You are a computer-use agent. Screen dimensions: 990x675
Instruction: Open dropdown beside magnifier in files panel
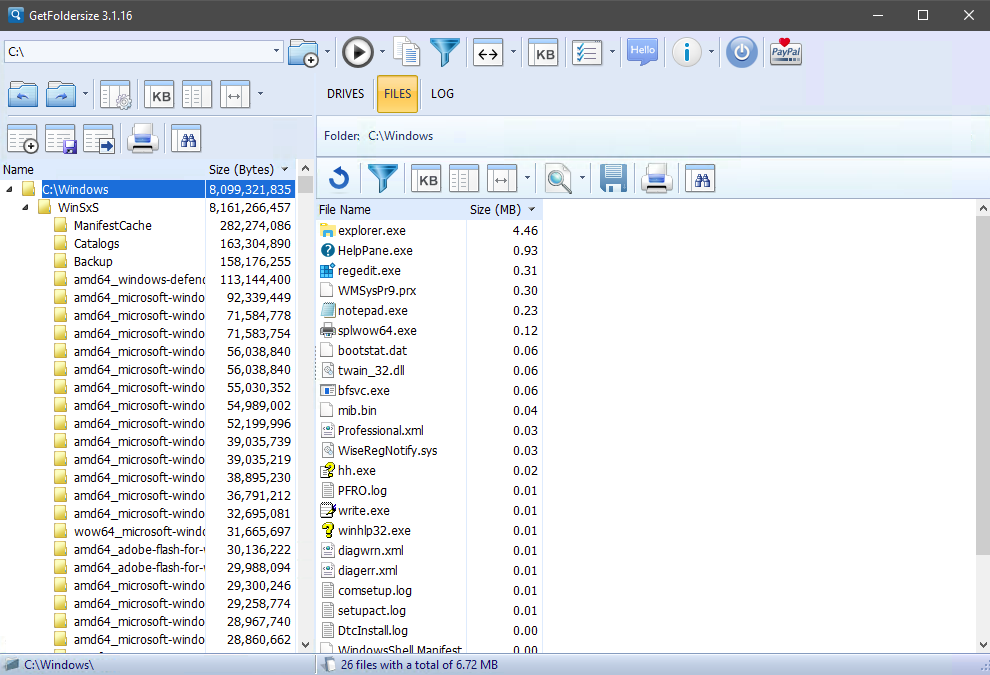582,179
